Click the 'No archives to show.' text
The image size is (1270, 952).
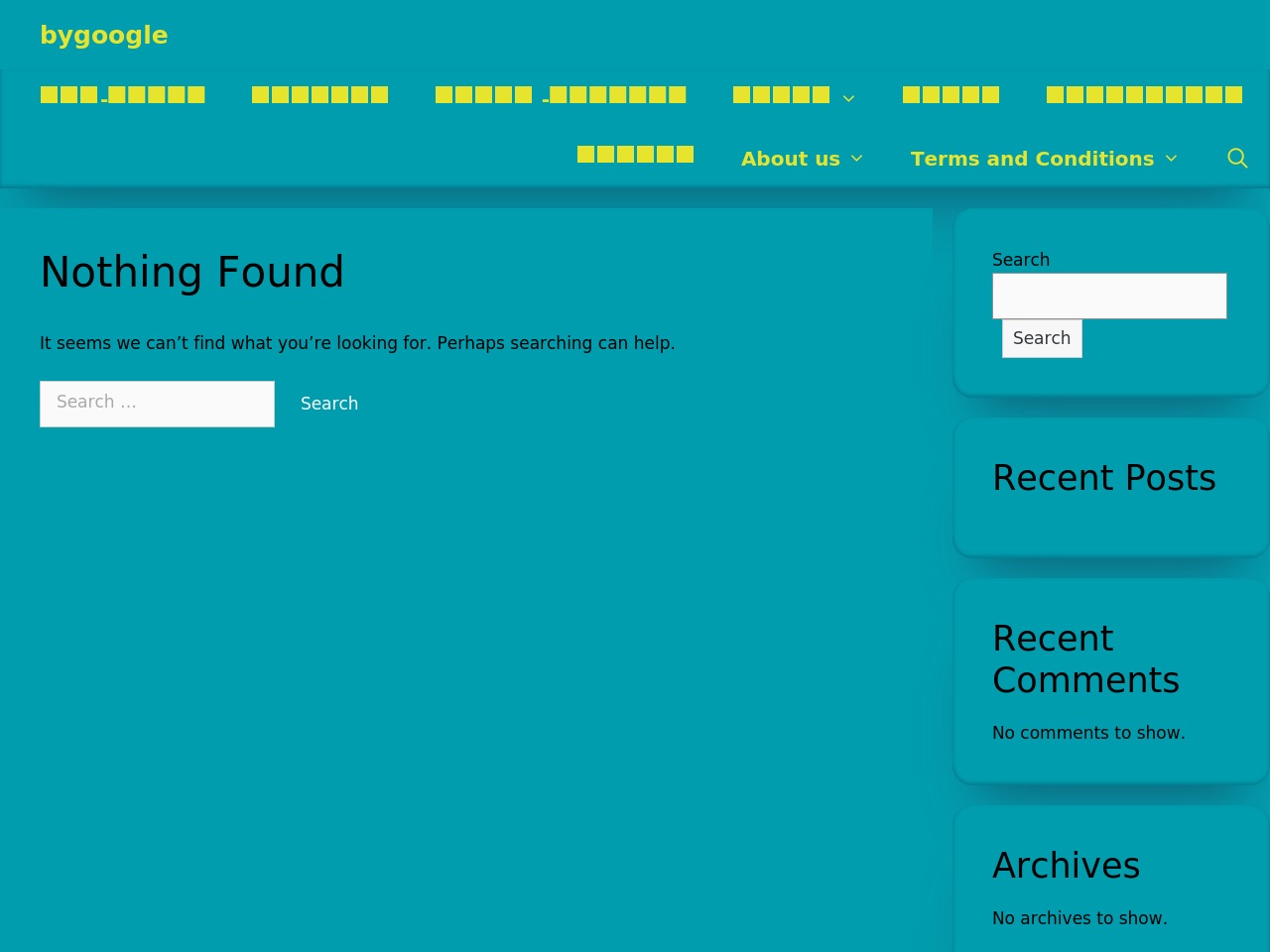click(1079, 918)
